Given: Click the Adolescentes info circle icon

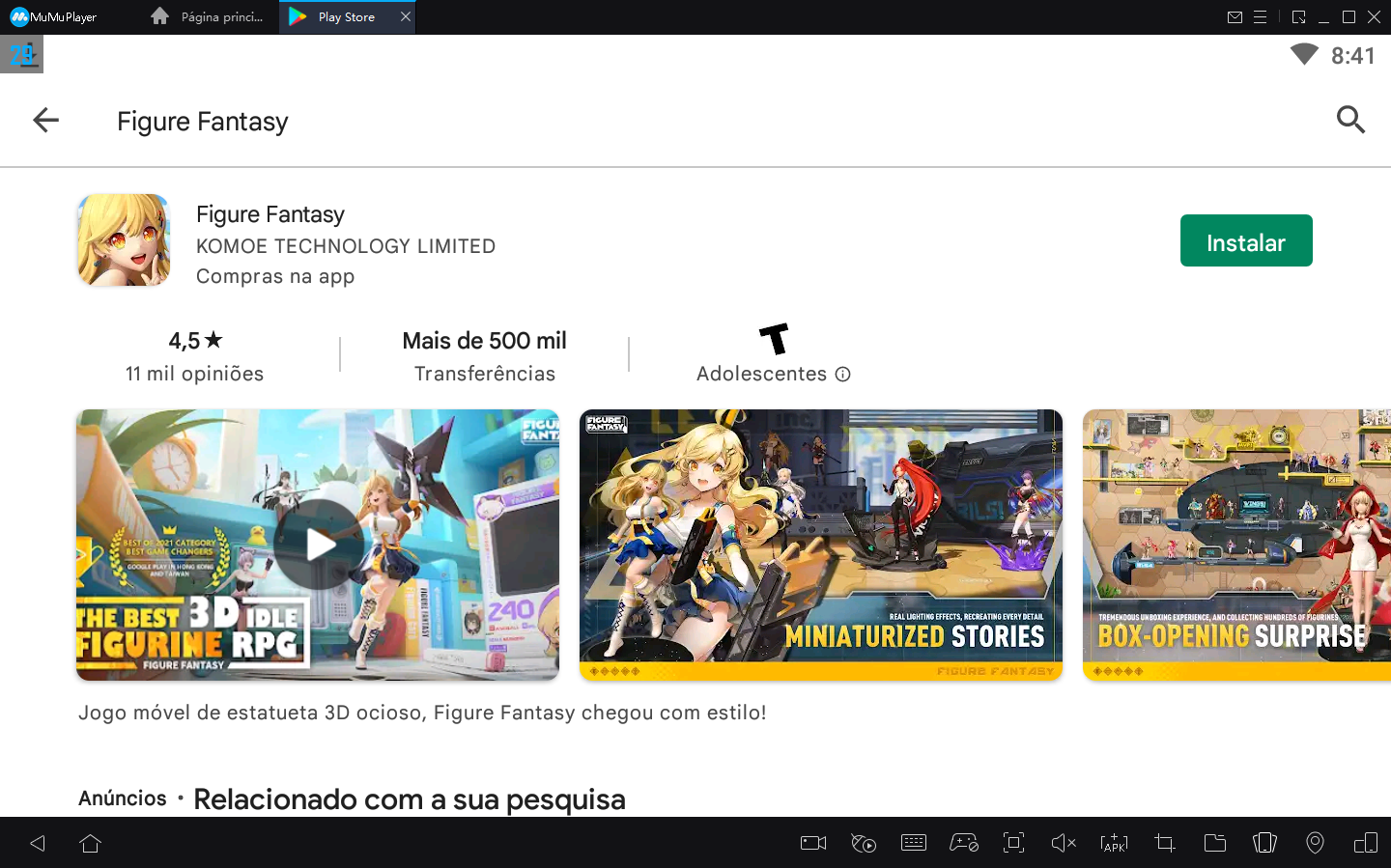Looking at the screenshot, I should coord(842,375).
